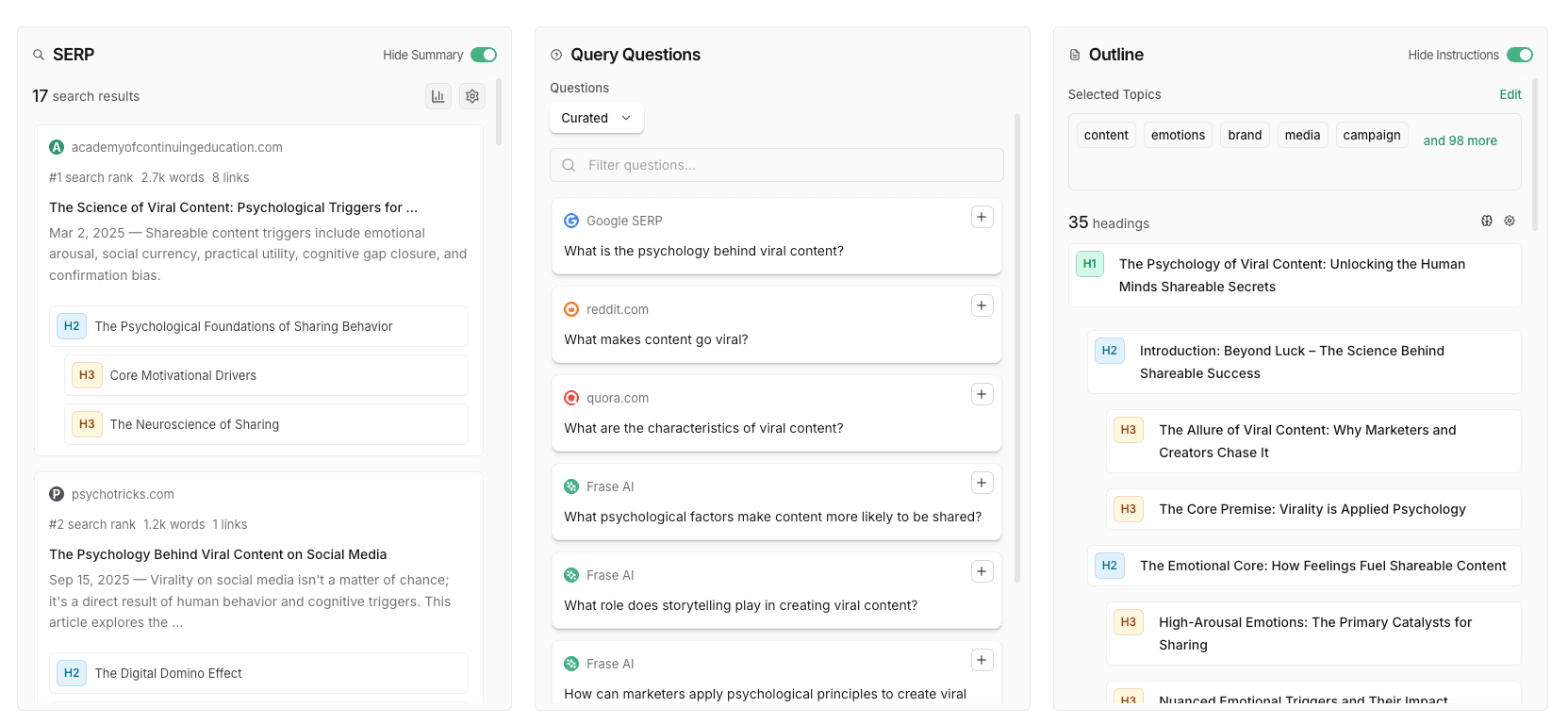The width and height of the screenshot is (1568, 724).
Task: Open the Curated questions dropdown
Action: tap(596, 118)
